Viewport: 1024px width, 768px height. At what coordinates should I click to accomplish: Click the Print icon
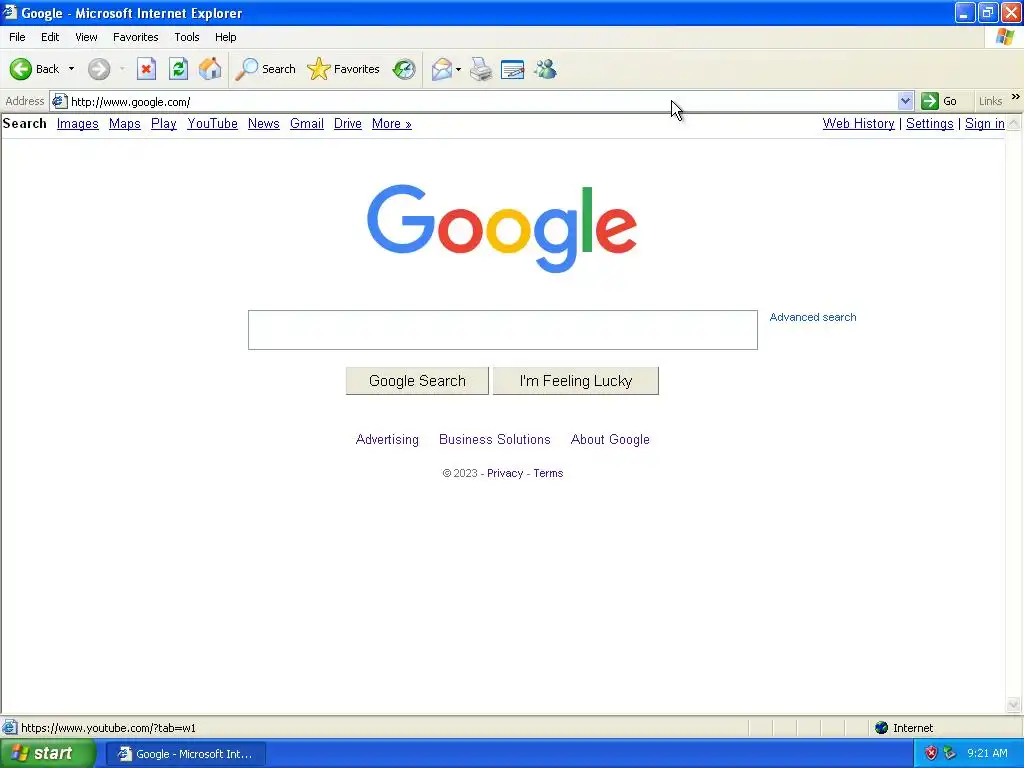[x=481, y=69]
